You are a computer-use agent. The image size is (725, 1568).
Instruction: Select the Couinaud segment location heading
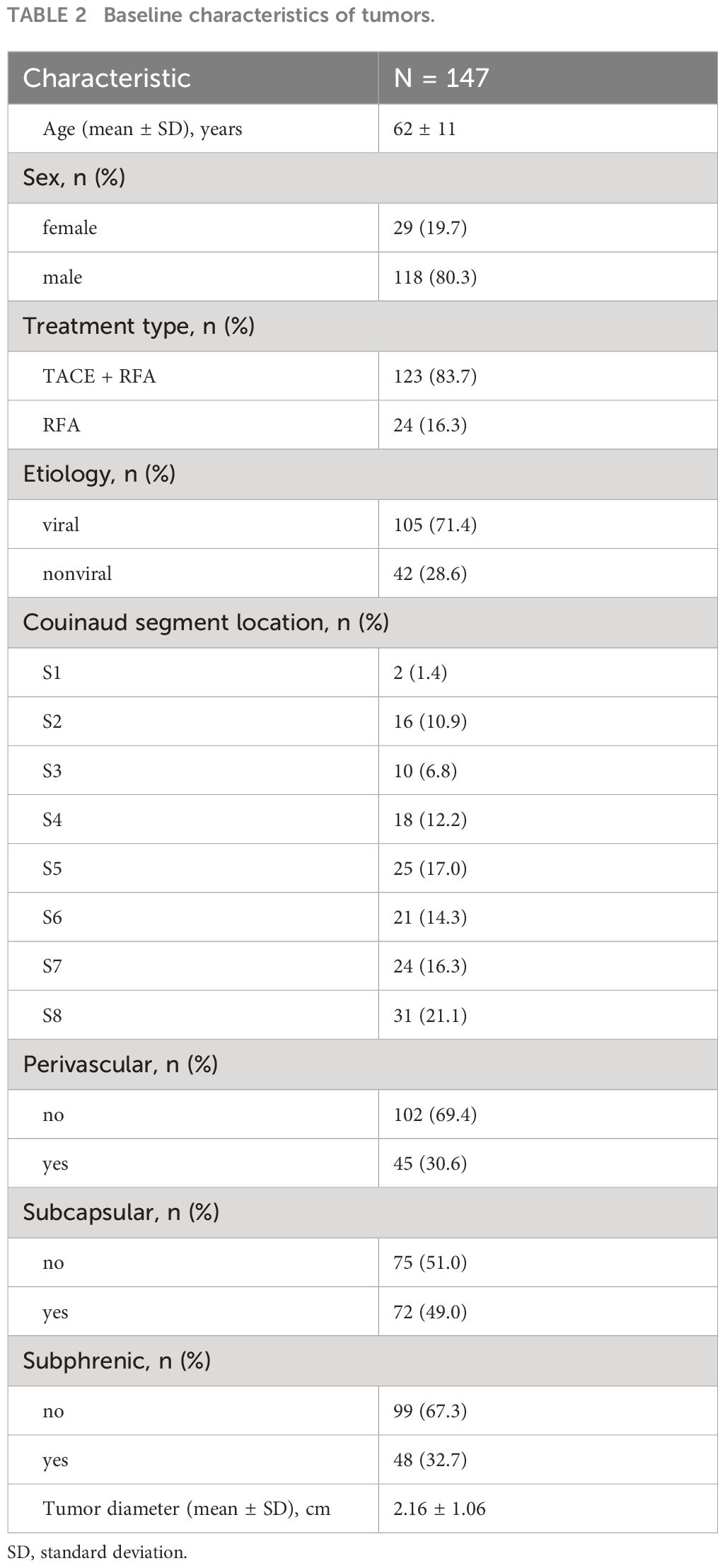[x=206, y=622]
